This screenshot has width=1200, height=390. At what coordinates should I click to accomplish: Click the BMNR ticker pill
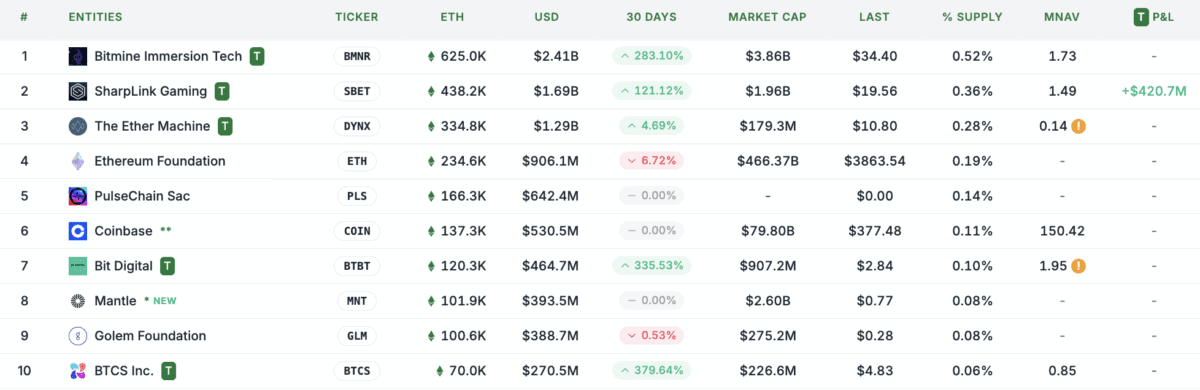[357, 56]
